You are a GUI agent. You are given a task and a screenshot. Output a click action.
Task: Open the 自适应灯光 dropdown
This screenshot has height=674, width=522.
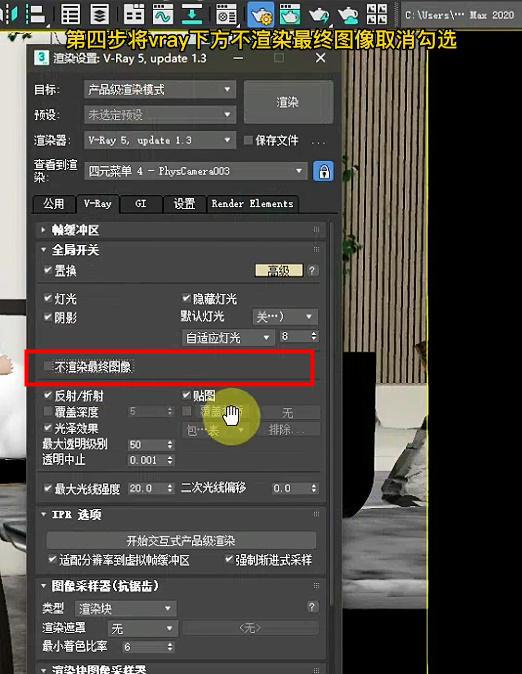click(x=228, y=337)
